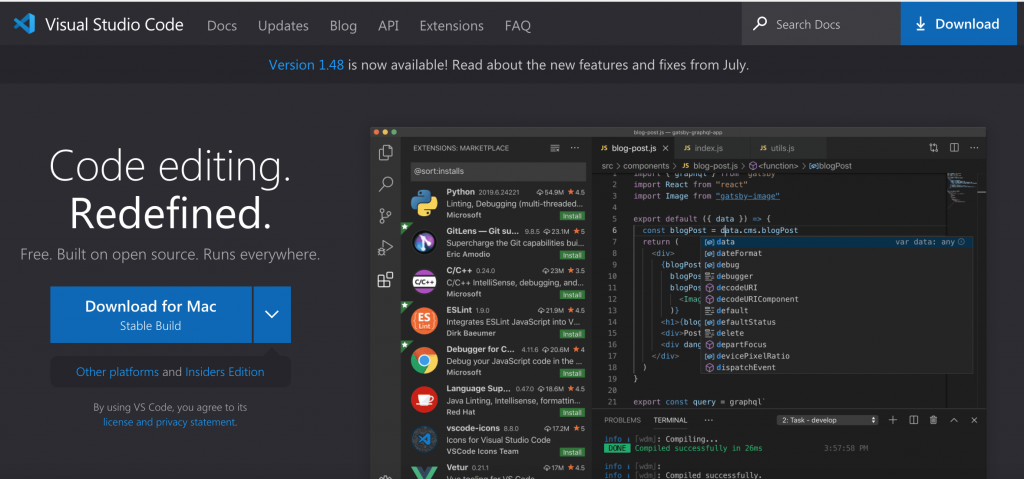Viewport: 1024px width, 479px height.
Task: Click Install button for Language Support extension
Action: [x=572, y=412]
